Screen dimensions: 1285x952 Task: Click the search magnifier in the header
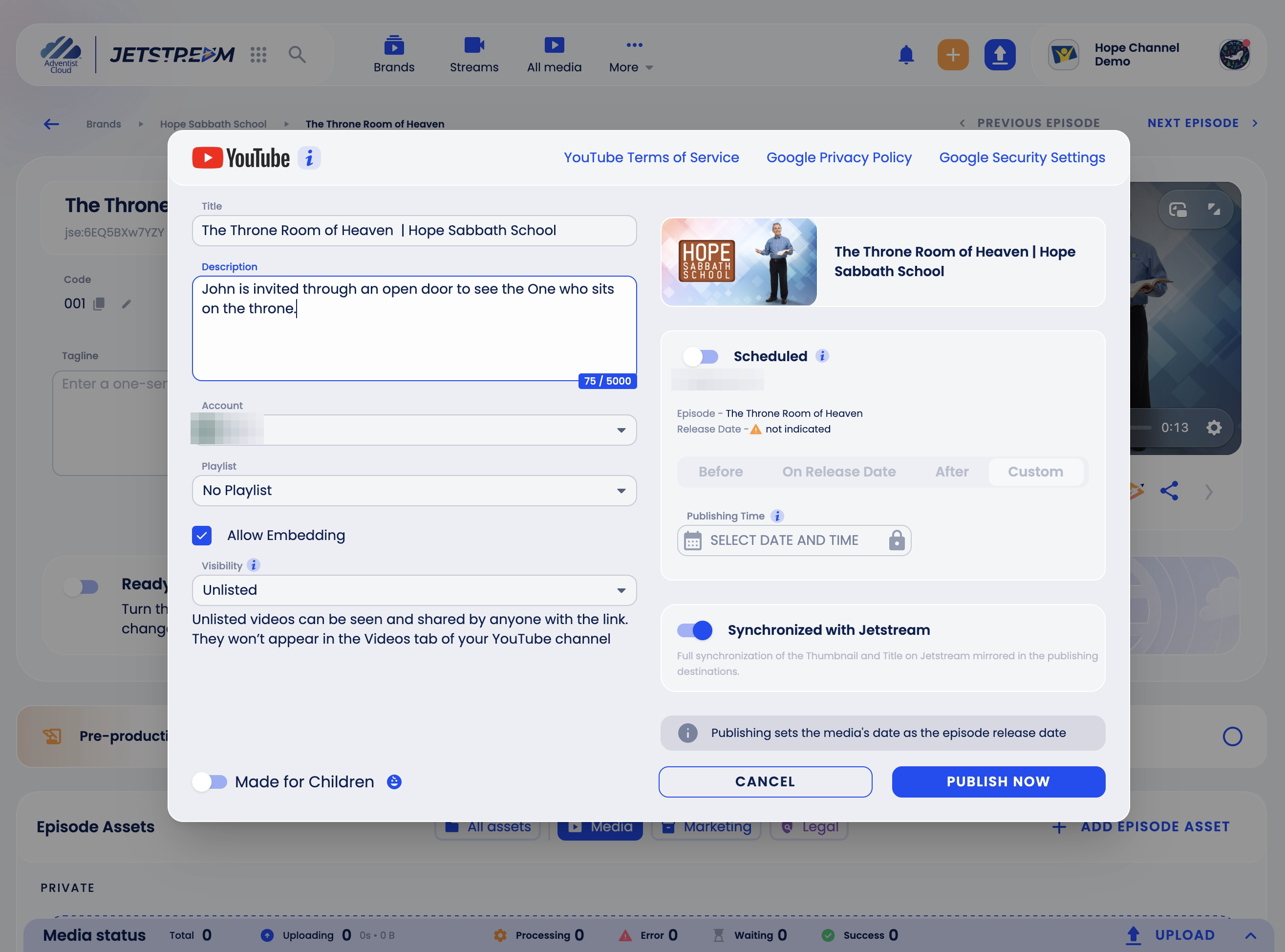click(297, 55)
